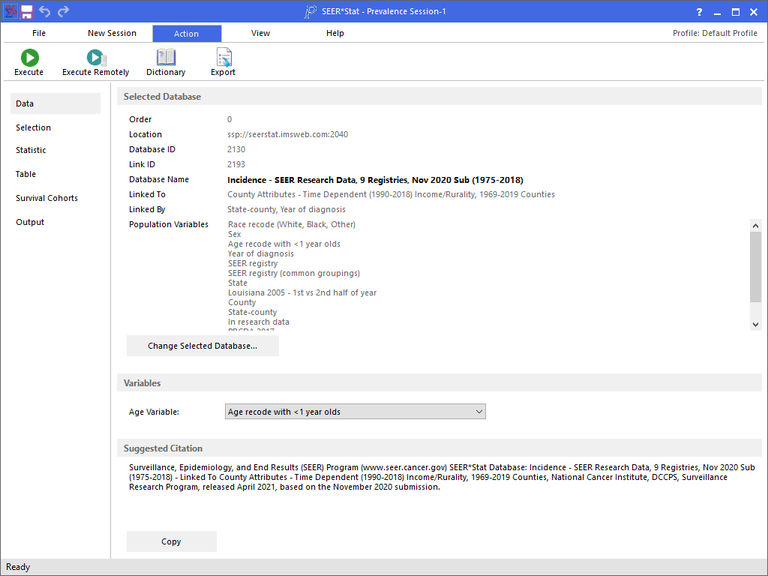This screenshot has height=576, width=768.
Task: Click the Export icon
Action: click(223, 59)
